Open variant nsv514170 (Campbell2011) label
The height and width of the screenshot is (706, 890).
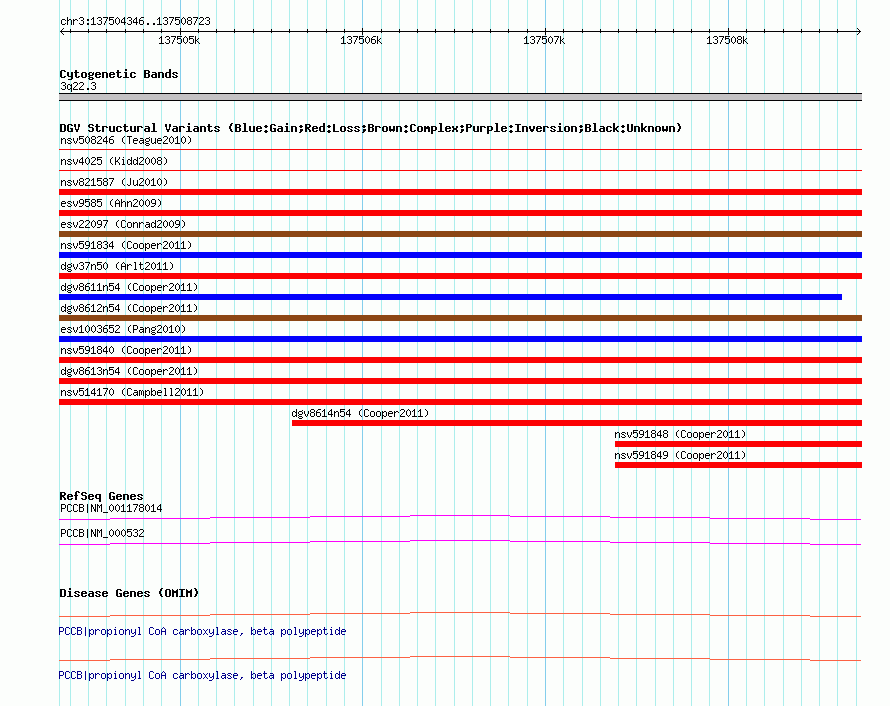click(x=132, y=392)
